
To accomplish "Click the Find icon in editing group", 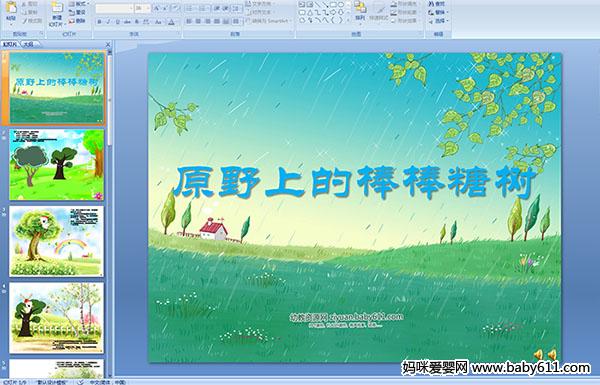I will pyautogui.click(x=438, y=4).
